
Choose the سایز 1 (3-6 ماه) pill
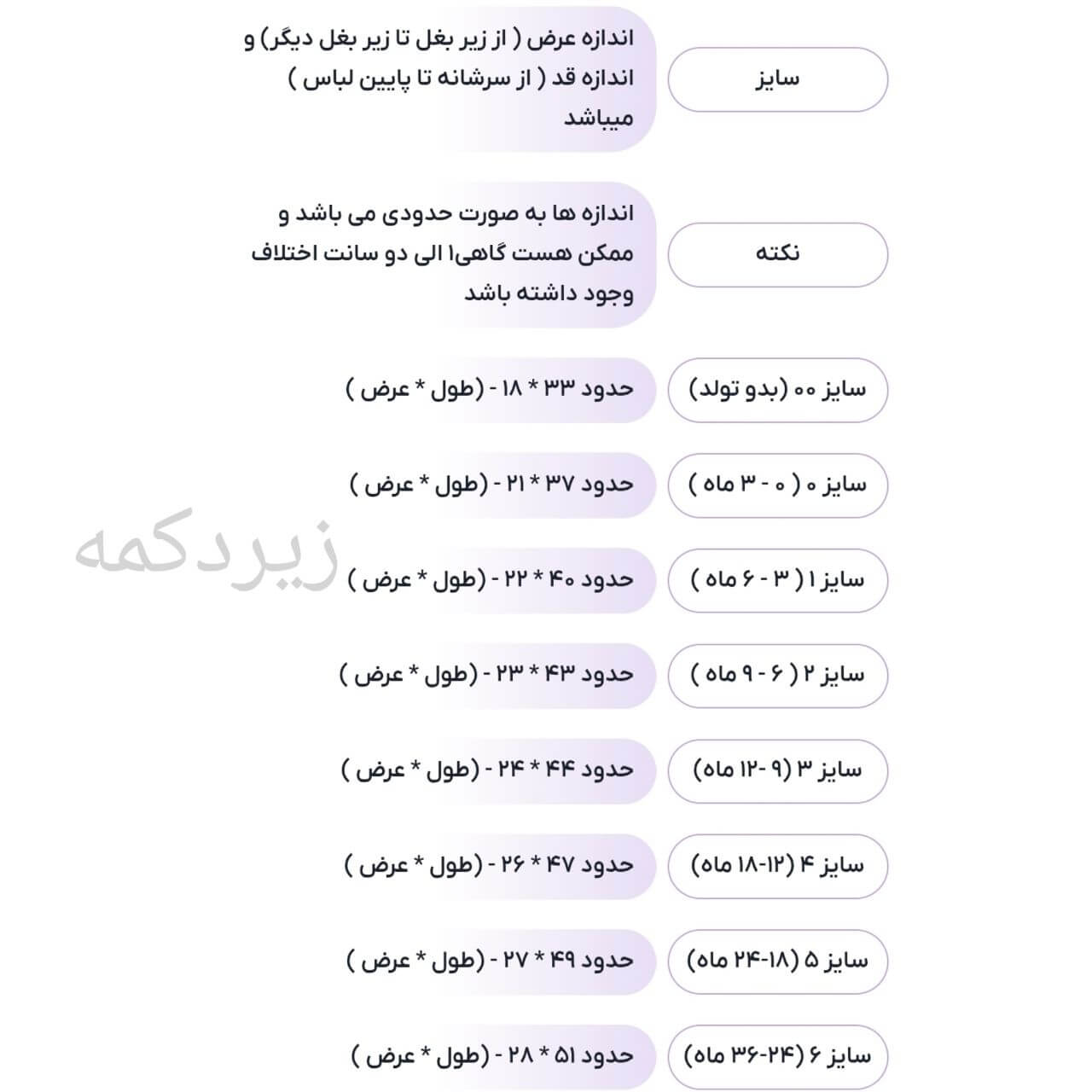(777, 580)
